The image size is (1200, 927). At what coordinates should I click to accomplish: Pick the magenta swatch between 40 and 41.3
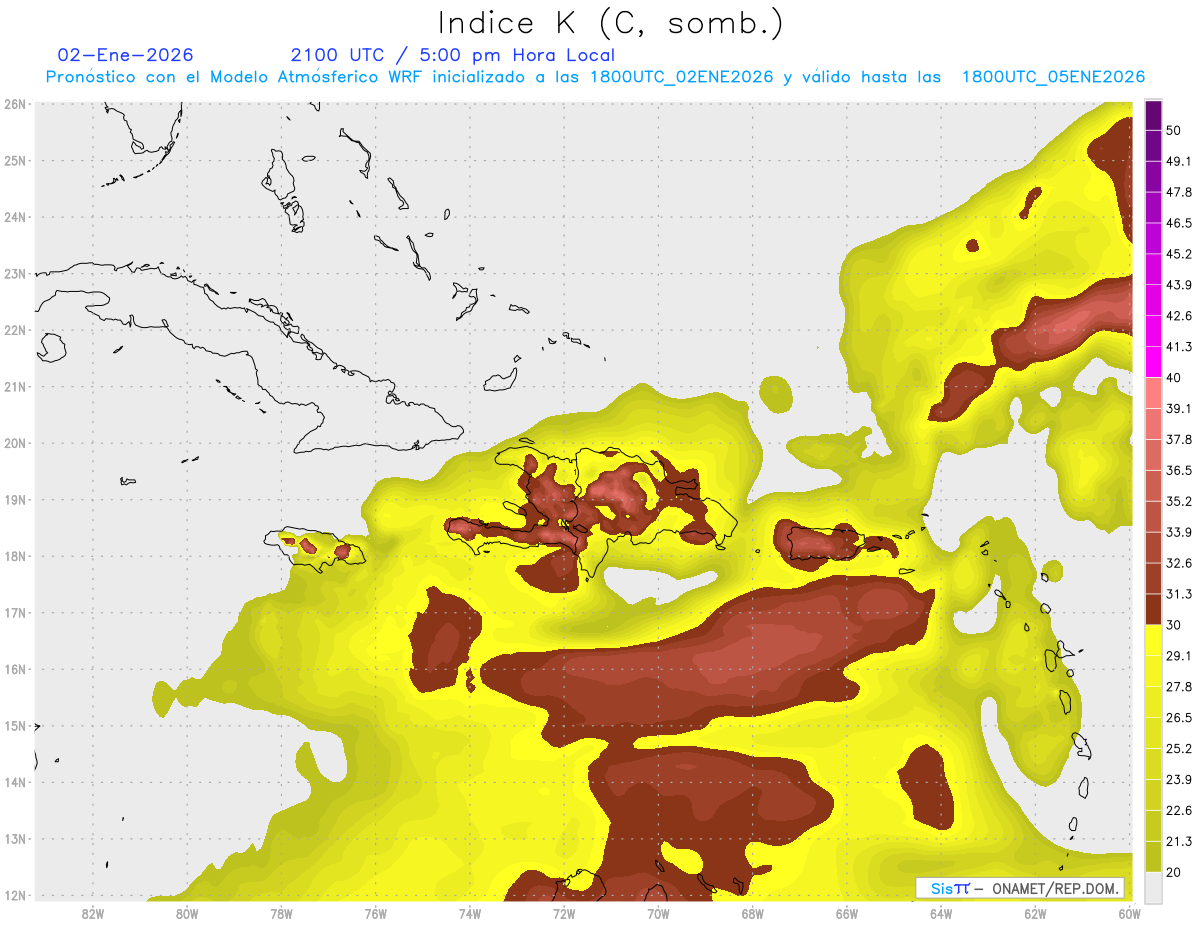click(1153, 362)
